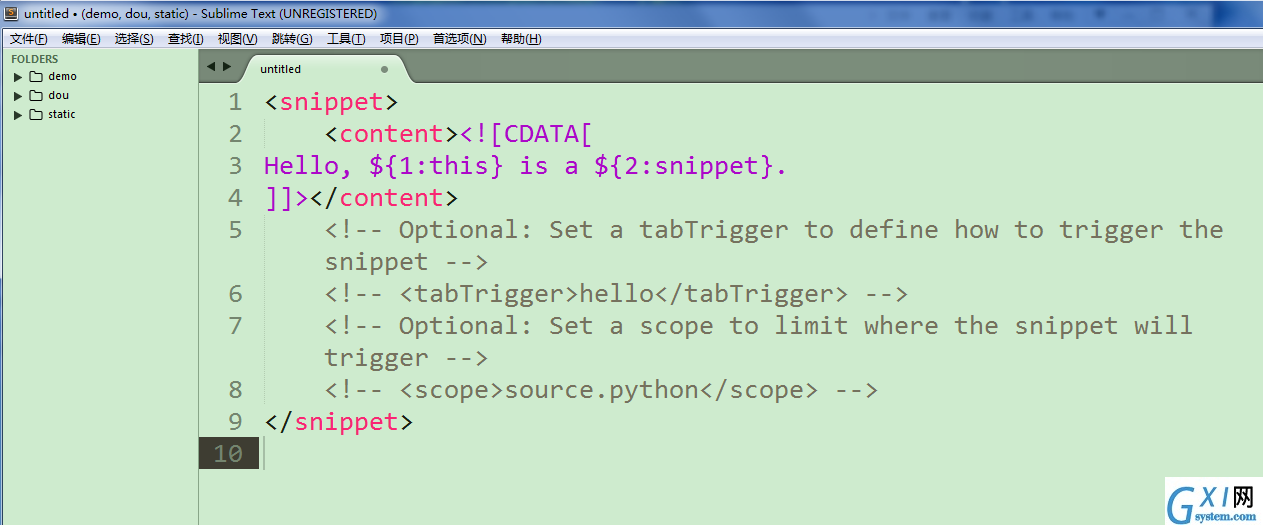Click the unsaved dot on untitled tab
This screenshot has width=1263, height=525.
point(384,69)
